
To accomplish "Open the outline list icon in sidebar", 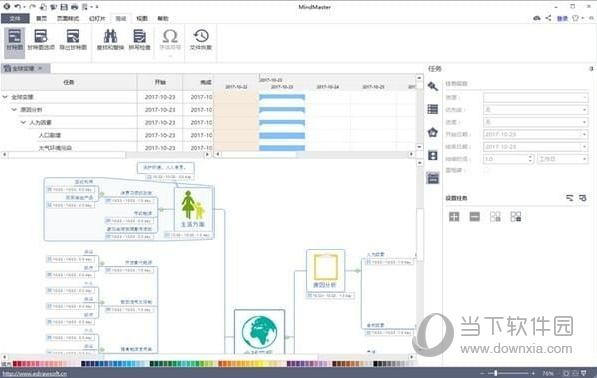I will (433, 109).
